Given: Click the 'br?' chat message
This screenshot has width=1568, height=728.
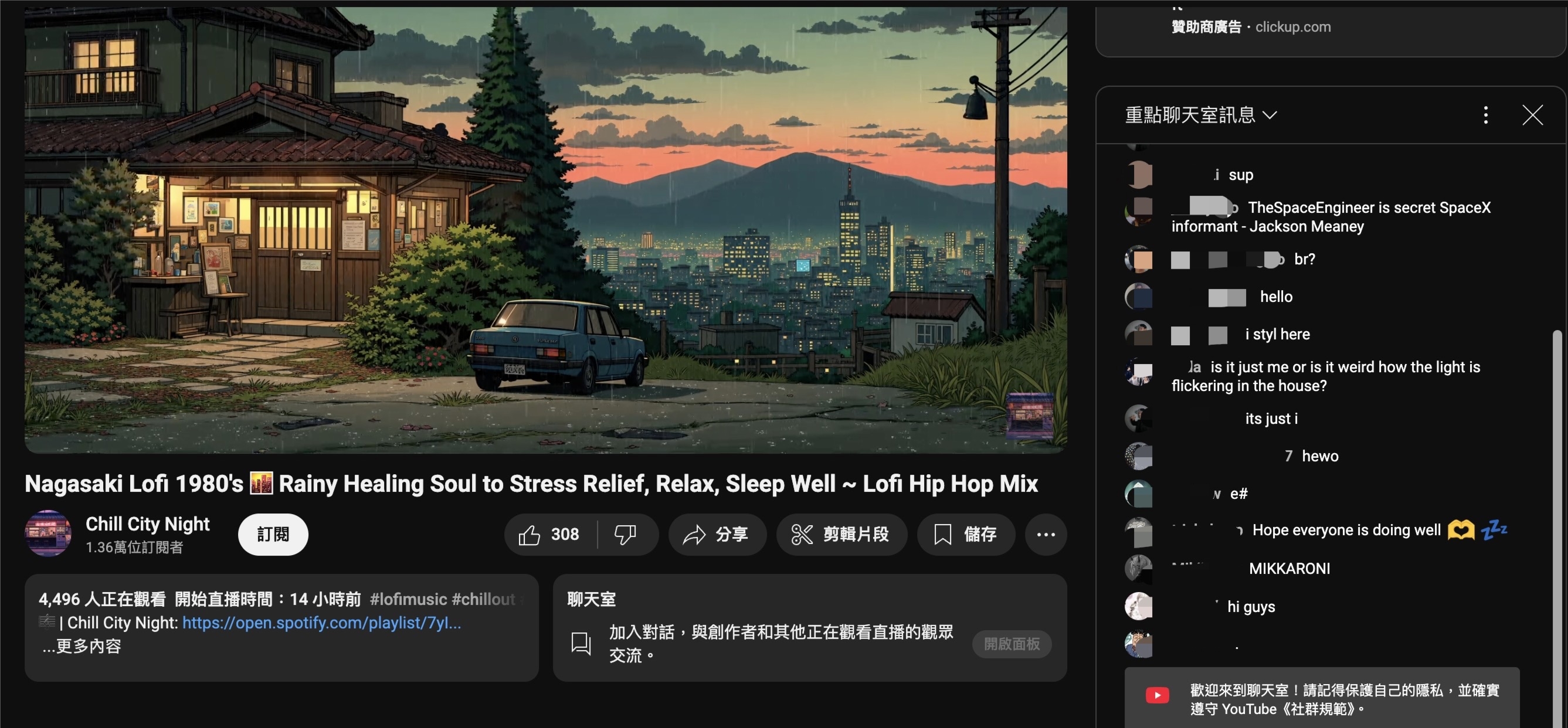Looking at the screenshot, I should click(1305, 259).
